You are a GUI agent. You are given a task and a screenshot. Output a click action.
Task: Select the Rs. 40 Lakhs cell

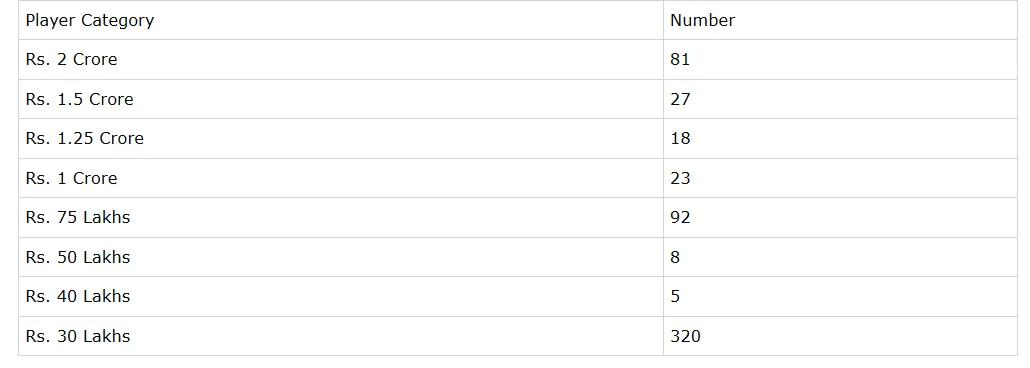pos(340,296)
